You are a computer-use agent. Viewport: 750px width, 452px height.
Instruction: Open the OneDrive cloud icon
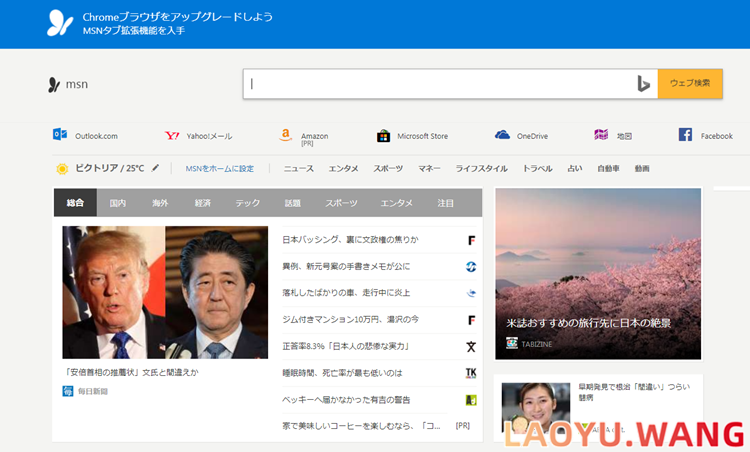click(x=502, y=135)
